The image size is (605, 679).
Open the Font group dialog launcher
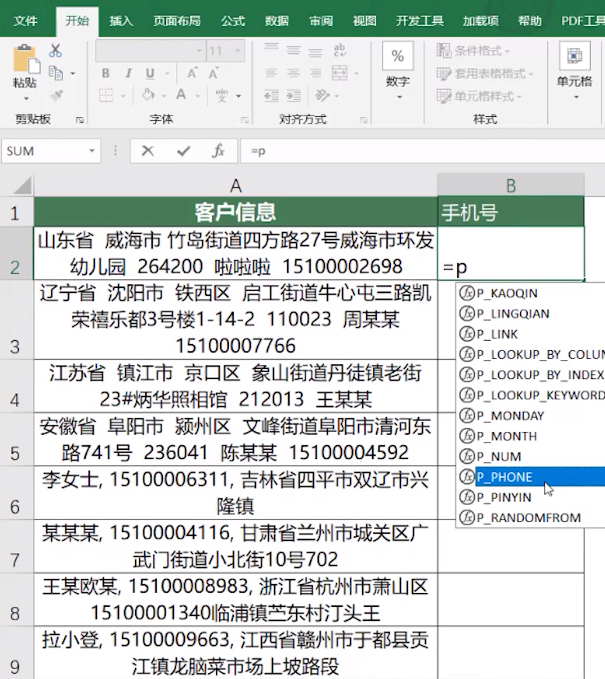click(x=245, y=120)
